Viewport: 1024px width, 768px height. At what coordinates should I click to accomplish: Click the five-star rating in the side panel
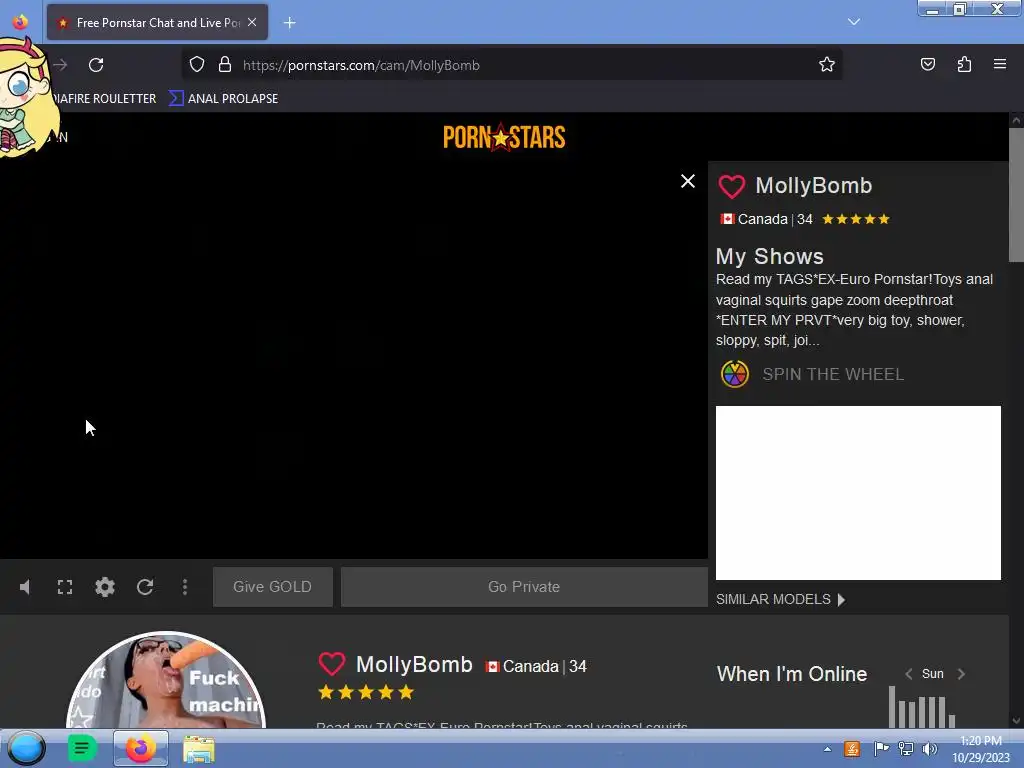(856, 219)
